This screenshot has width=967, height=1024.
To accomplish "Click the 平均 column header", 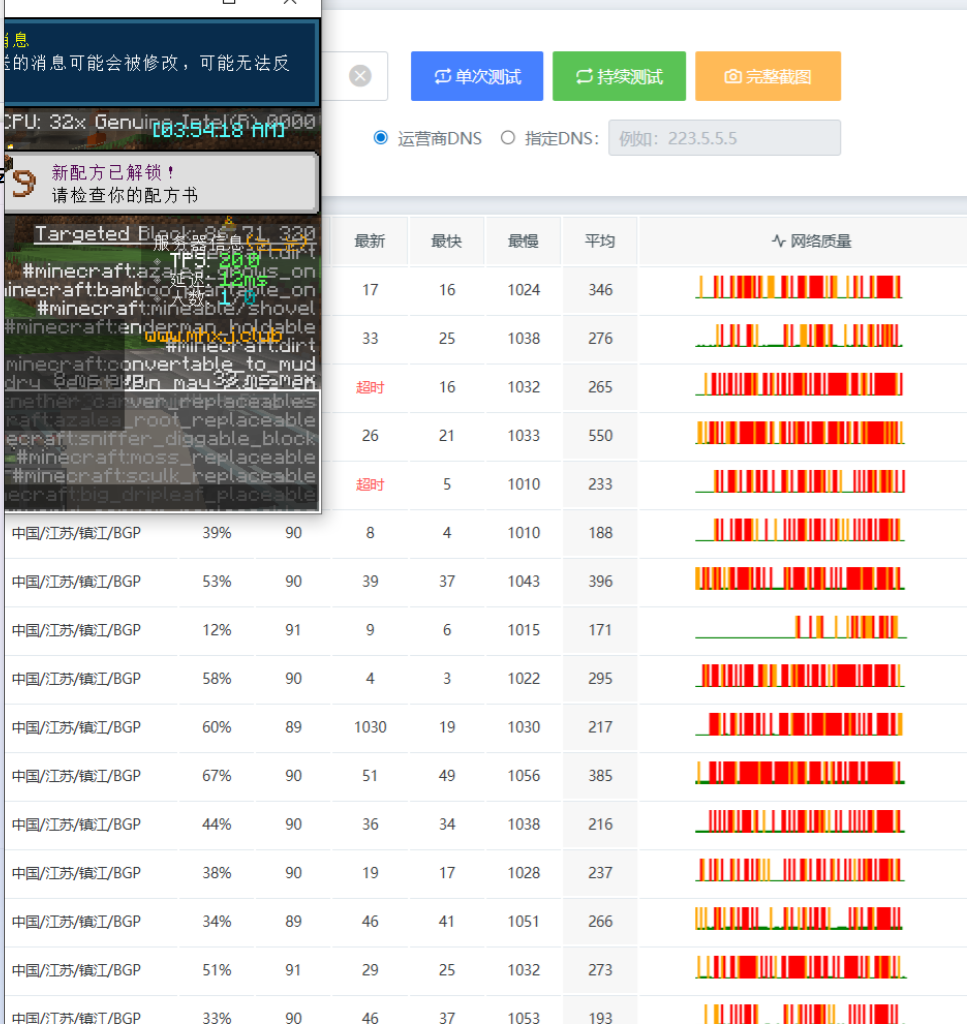I will click(599, 240).
